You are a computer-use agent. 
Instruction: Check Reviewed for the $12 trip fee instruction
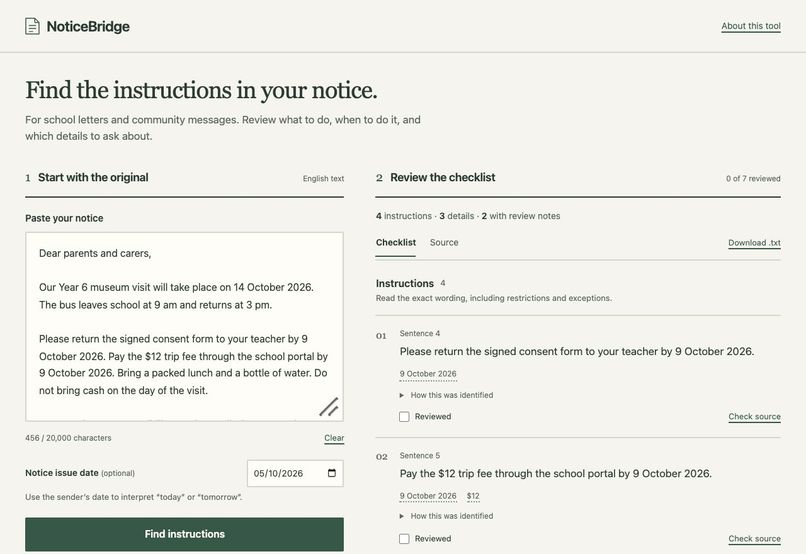point(404,539)
